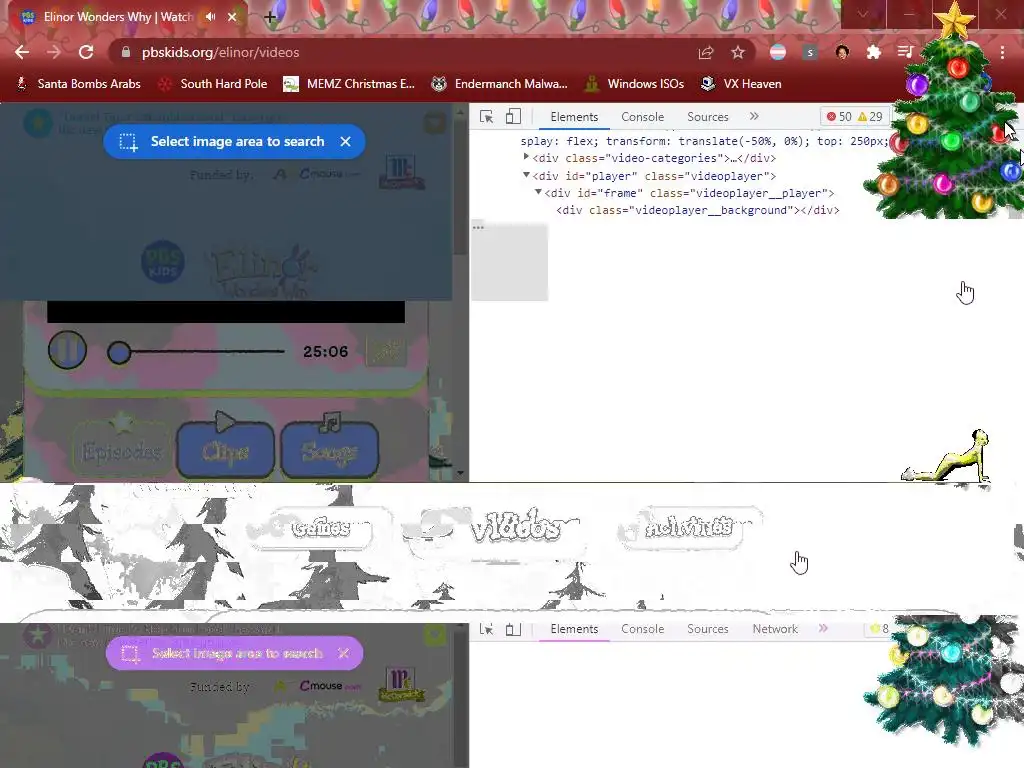Click the faded caption toggle beside timer
Screen dimensions: 1024x768
(x=387, y=351)
